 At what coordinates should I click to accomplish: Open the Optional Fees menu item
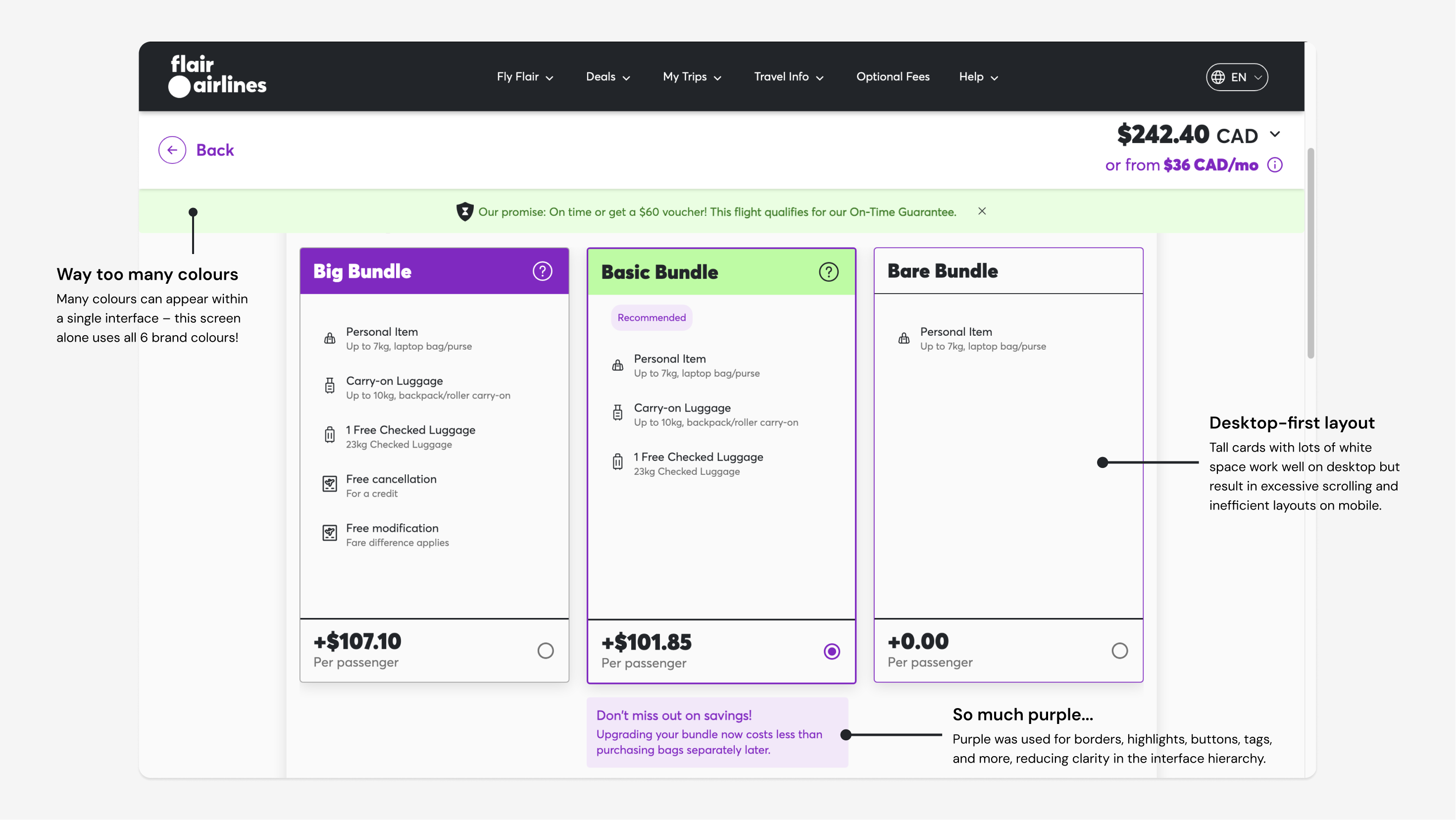click(x=893, y=77)
